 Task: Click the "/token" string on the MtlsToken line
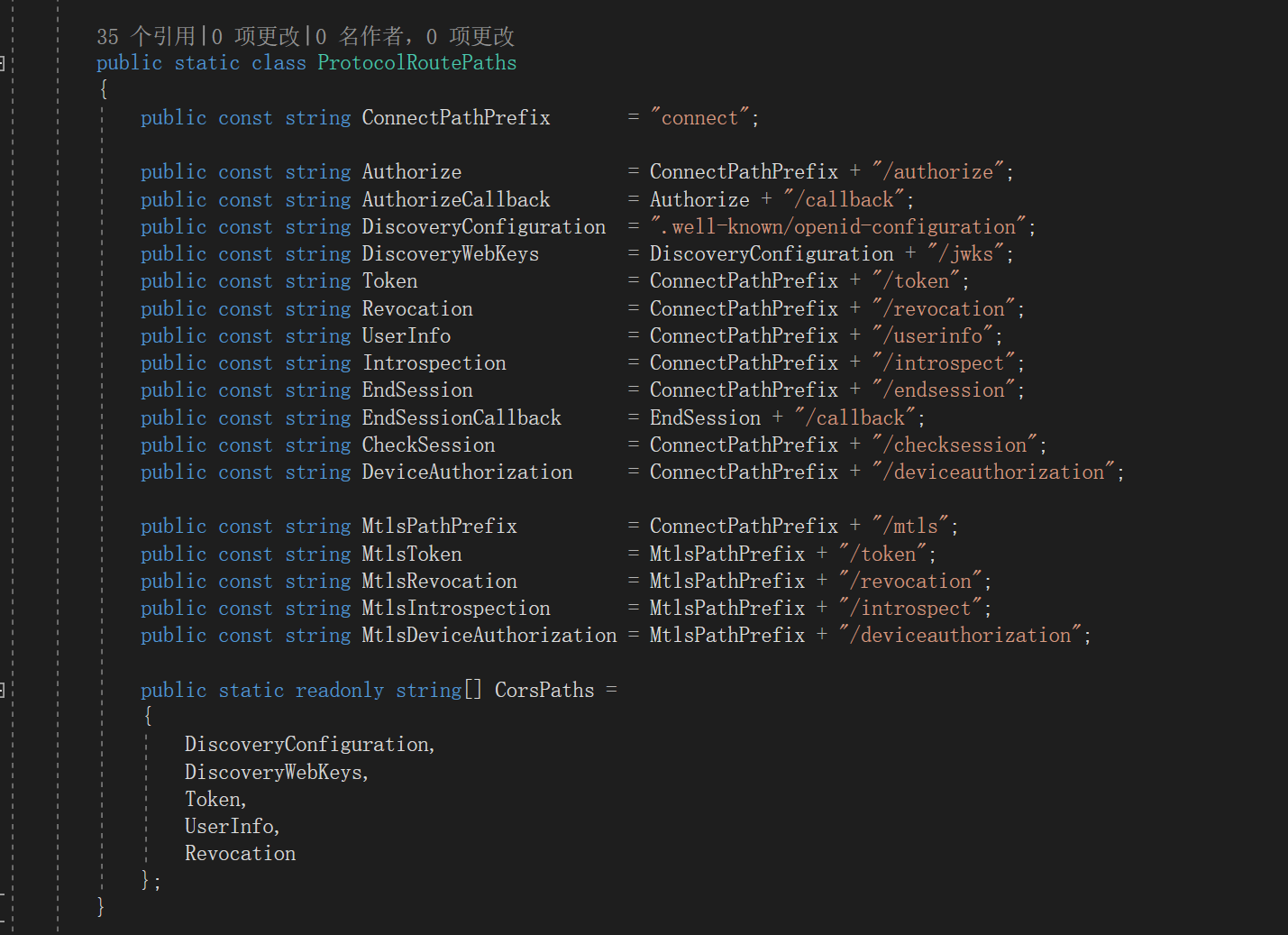882,555
